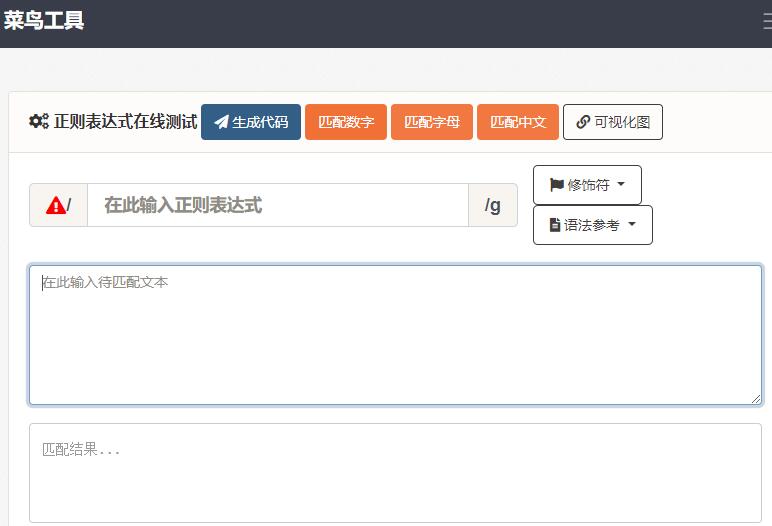
Task: Click the 菜鸟工具 site logo
Action: click(x=44, y=21)
